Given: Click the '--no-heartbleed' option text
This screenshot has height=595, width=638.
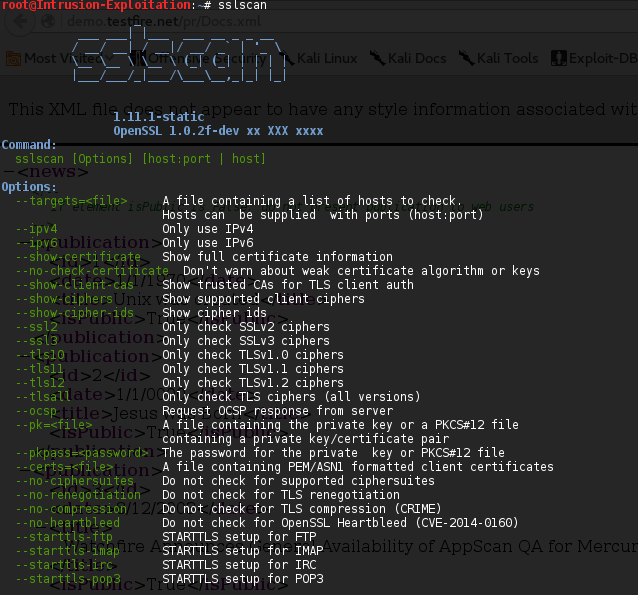Looking at the screenshot, I should click(68, 523).
